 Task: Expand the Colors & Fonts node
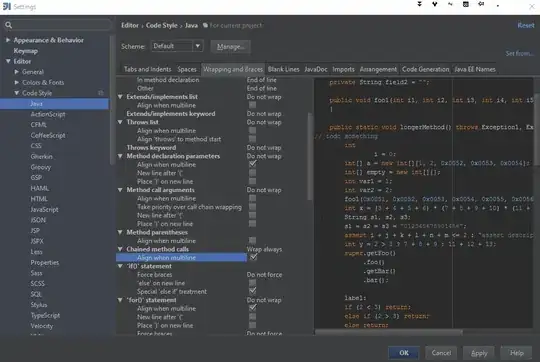[16, 82]
